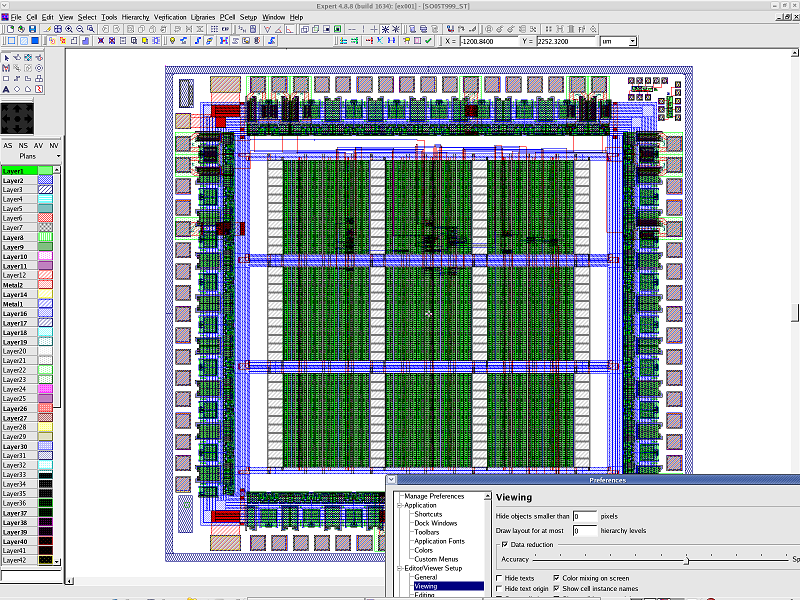Click the Save icon in the toolbar
This screenshot has width=800, height=600.
[x=34, y=29]
